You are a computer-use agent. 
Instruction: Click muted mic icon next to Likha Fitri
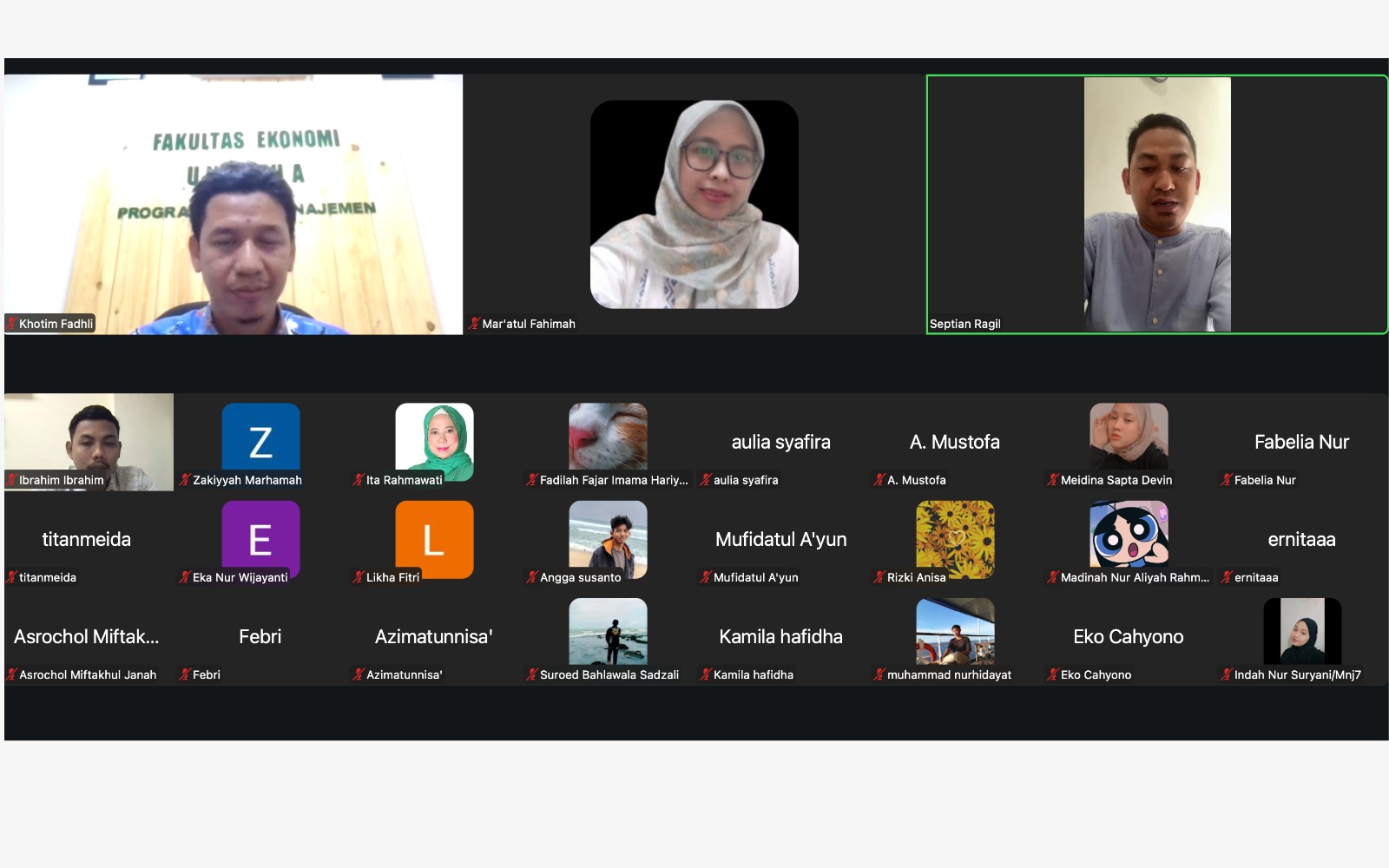point(359,577)
